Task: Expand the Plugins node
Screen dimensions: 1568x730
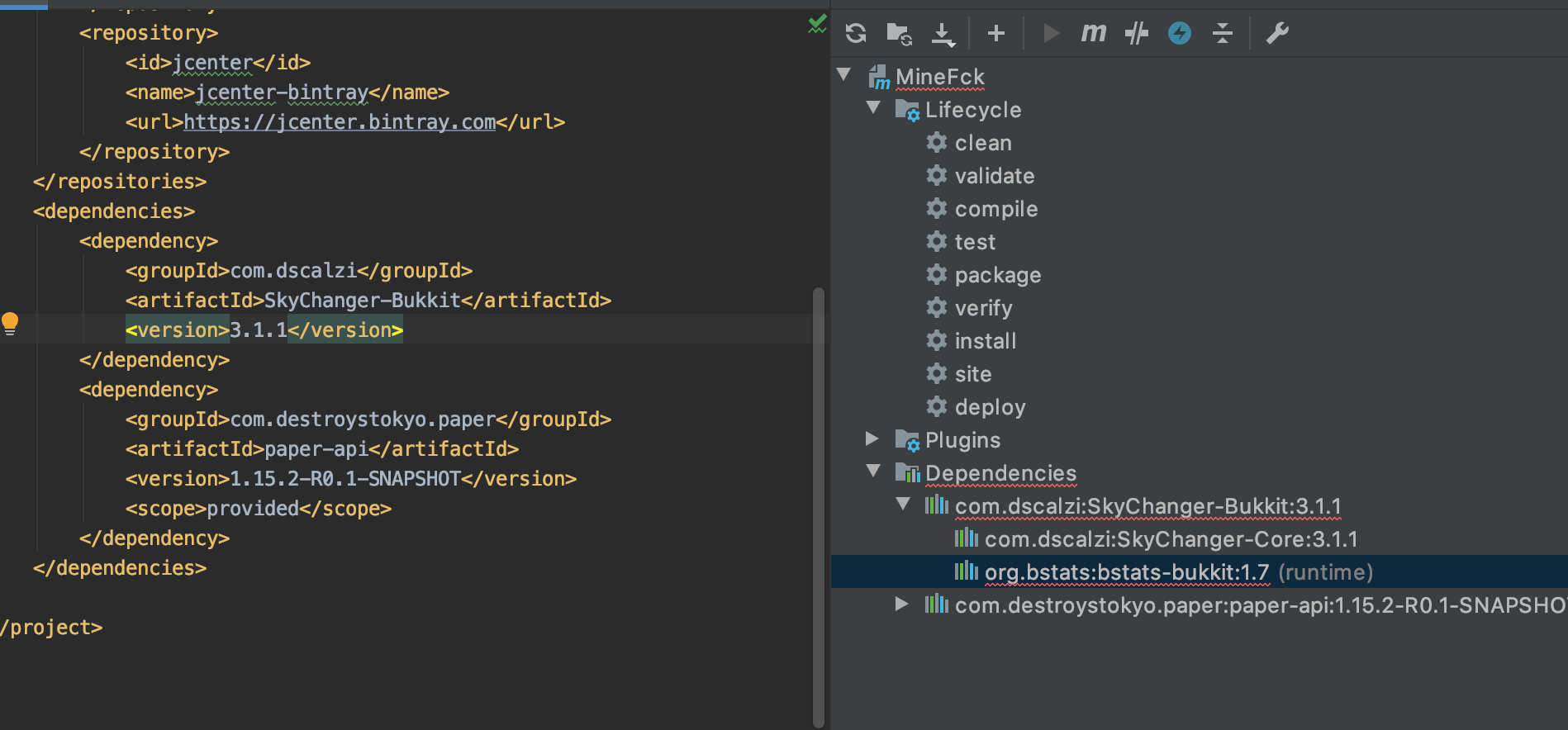Action: pos(872,438)
